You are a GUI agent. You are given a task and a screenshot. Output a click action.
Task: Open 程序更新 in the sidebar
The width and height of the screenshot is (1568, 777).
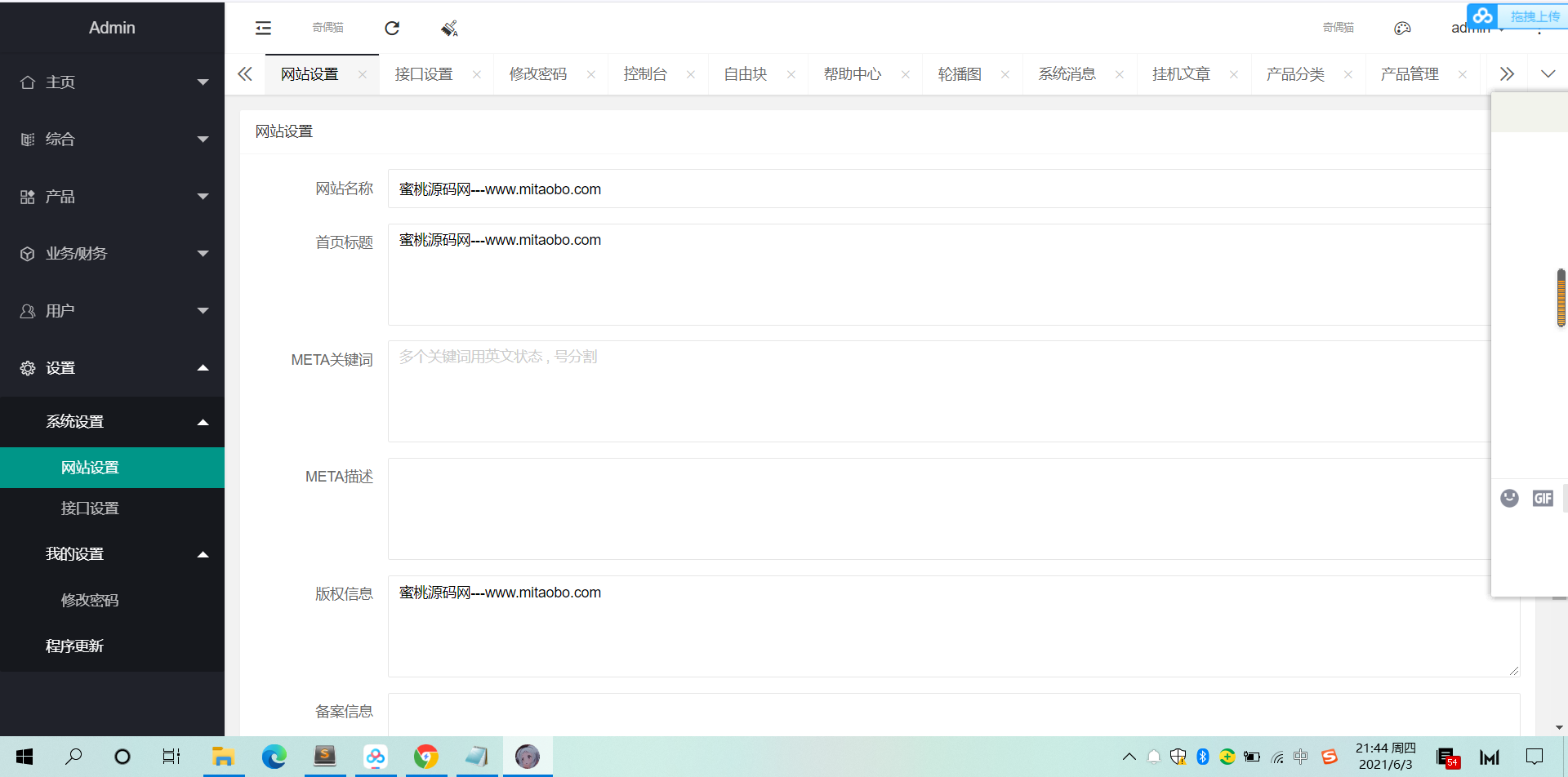coord(112,646)
